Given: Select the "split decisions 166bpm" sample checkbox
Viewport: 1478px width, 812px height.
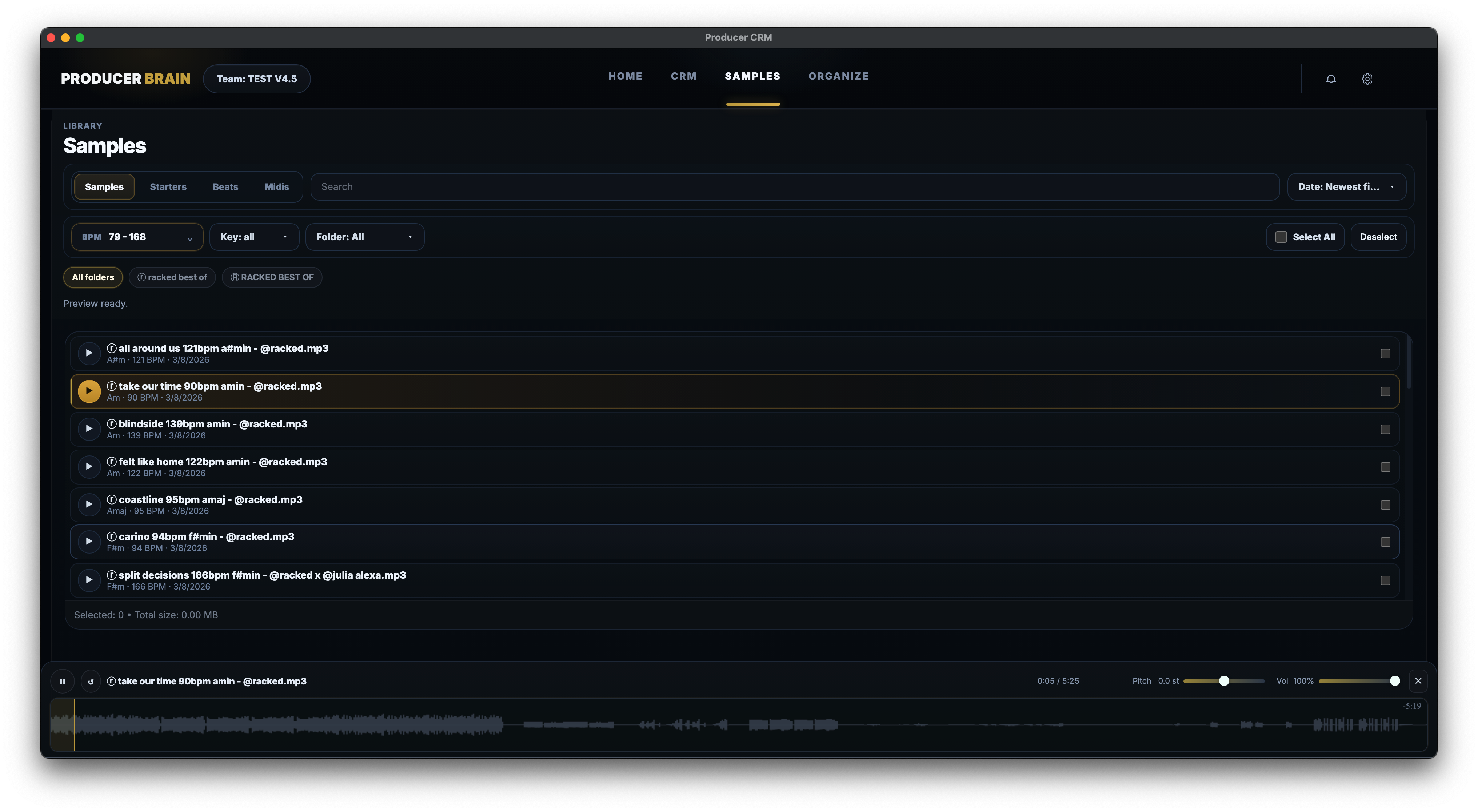Looking at the screenshot, I should 1386,580.
